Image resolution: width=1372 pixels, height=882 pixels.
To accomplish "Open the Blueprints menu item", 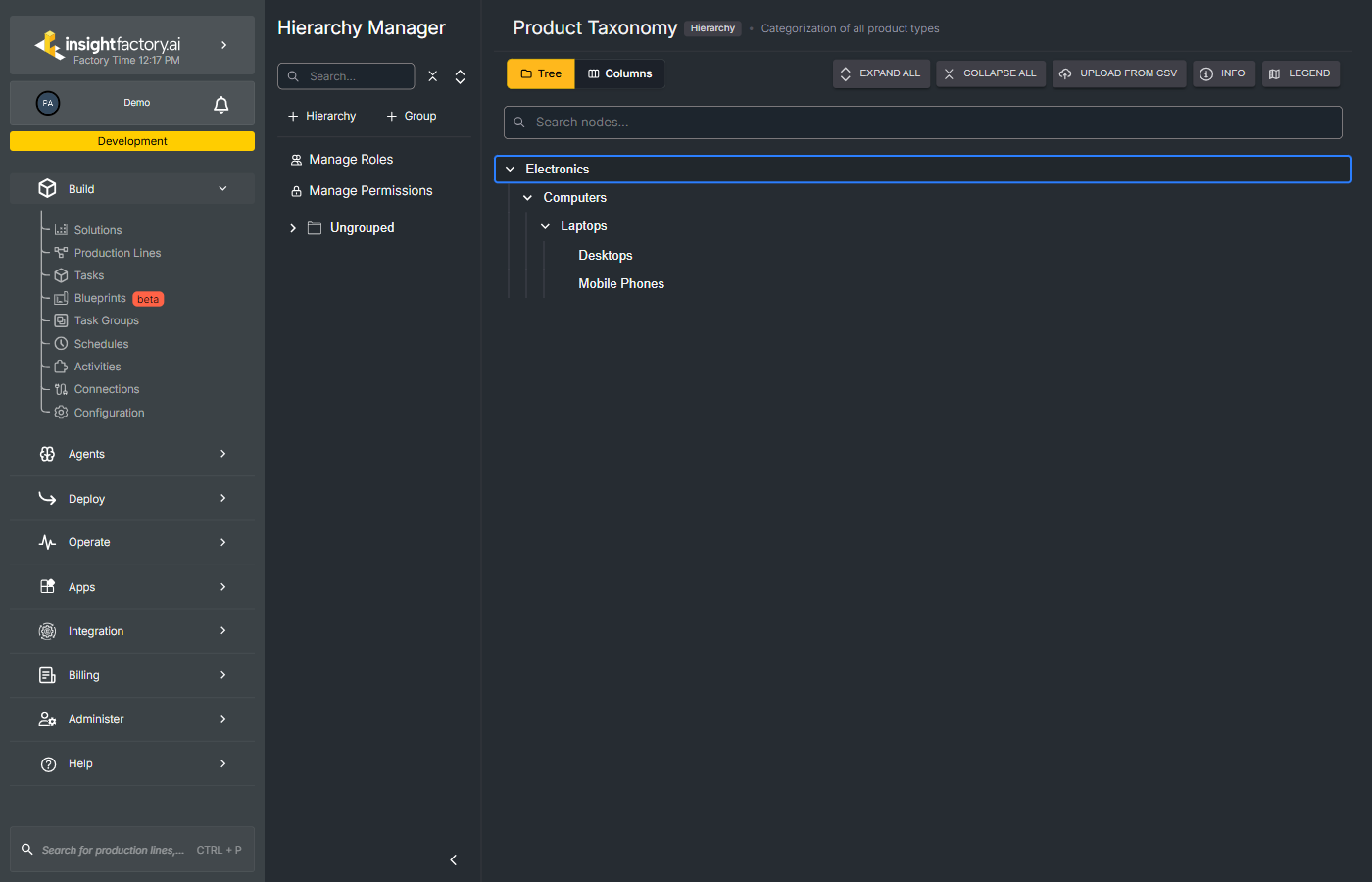I will [100, 298].
